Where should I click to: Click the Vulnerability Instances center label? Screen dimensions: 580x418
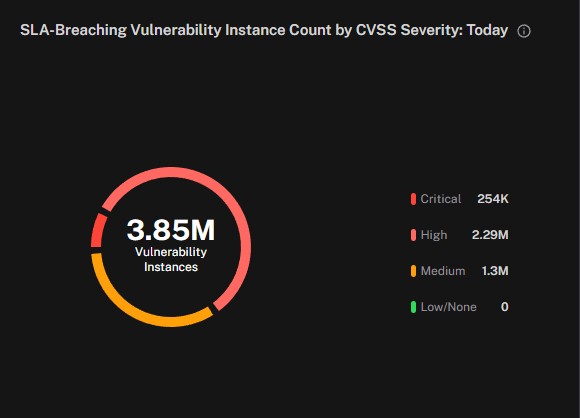(x=171, y=259)
